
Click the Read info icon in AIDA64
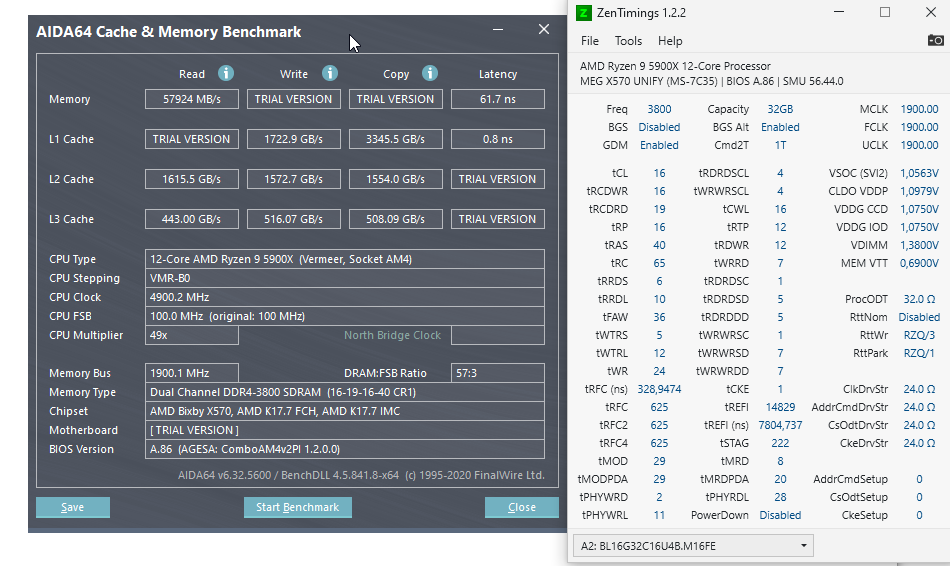(226, 73)
